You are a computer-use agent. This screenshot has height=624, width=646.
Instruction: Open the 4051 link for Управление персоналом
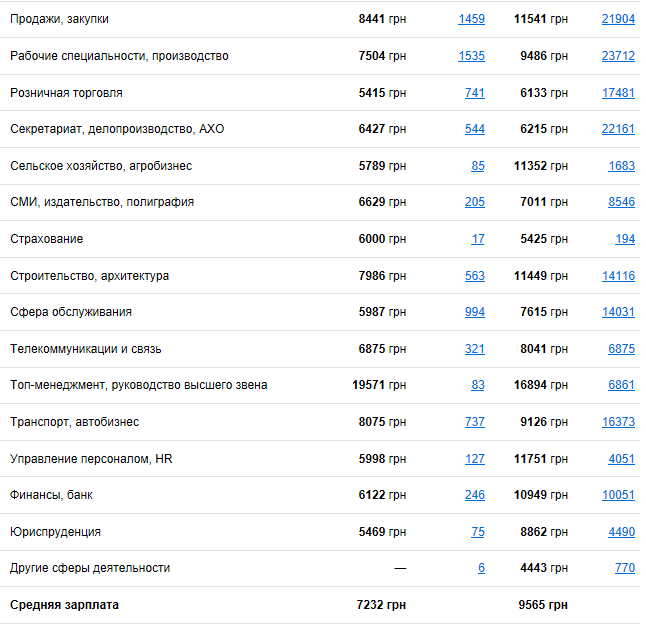pyautogui.click(x=621, y=459)
